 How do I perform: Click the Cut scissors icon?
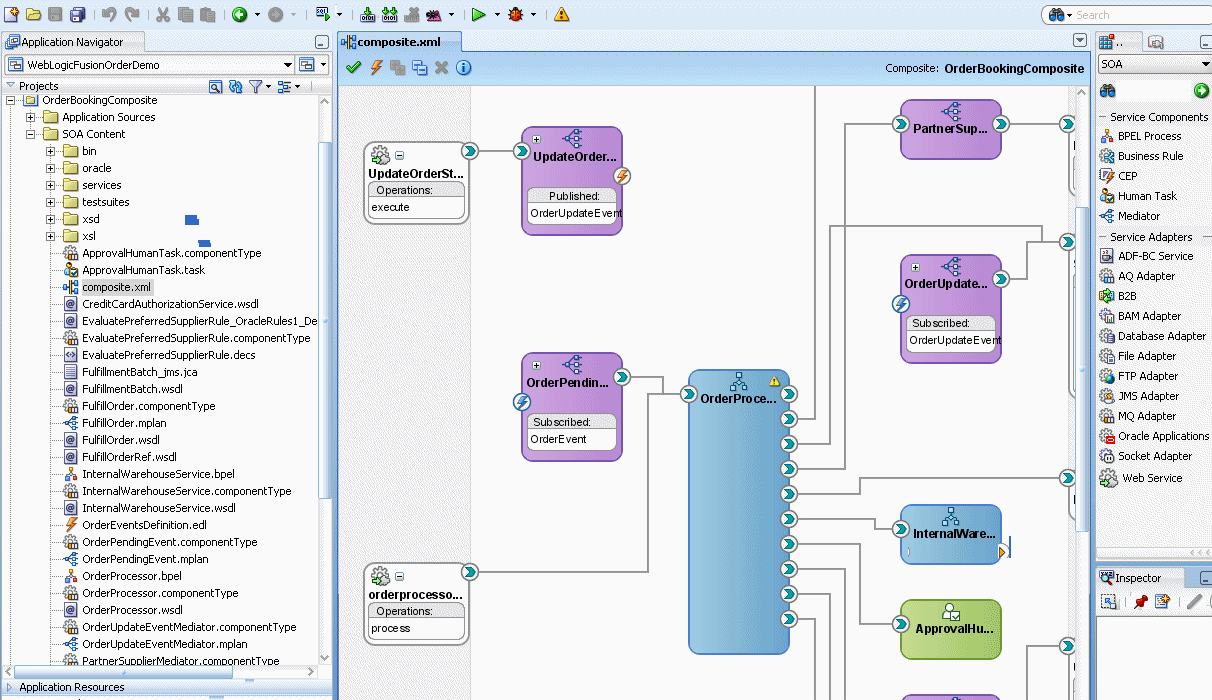click(x=163, y=15)
